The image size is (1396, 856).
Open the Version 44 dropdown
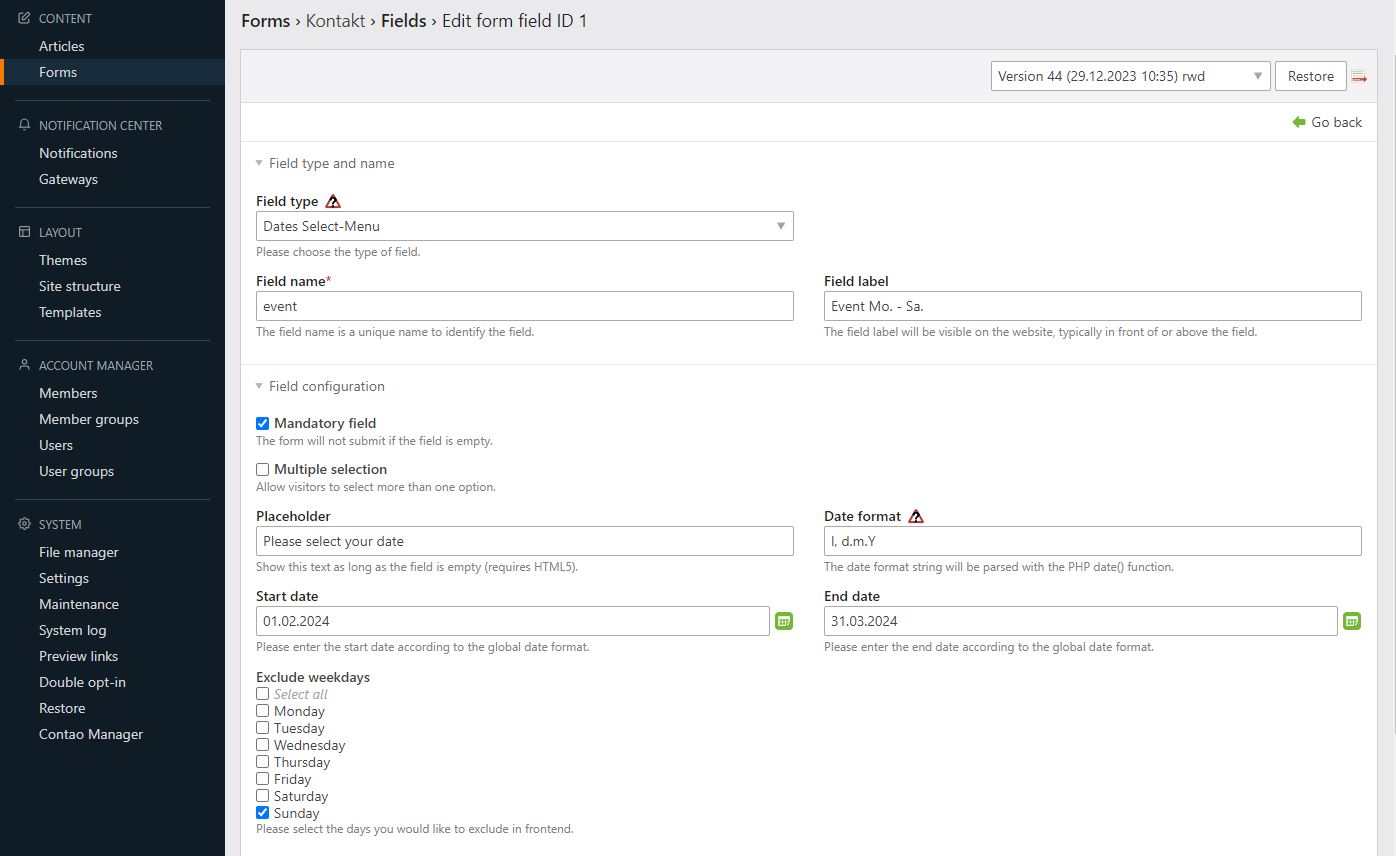click(1131, 76)
